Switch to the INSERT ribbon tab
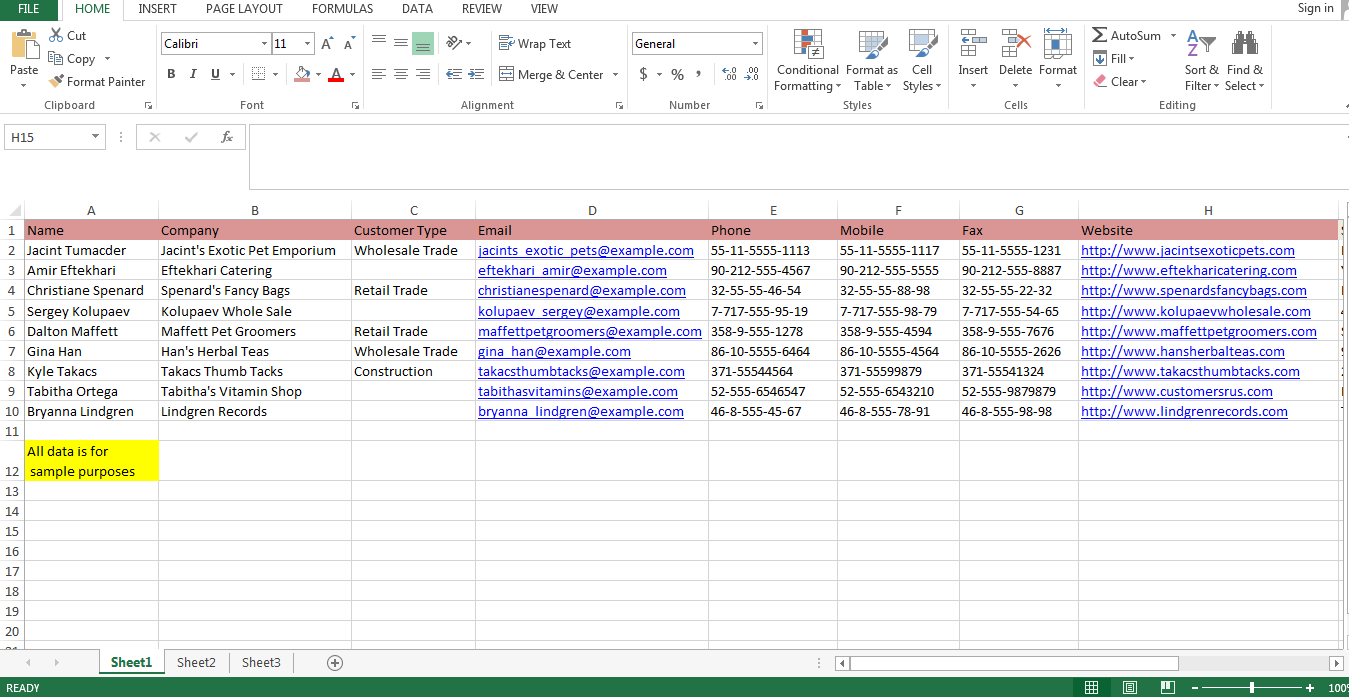1349x697 pixels. click(x=157, y=9)
